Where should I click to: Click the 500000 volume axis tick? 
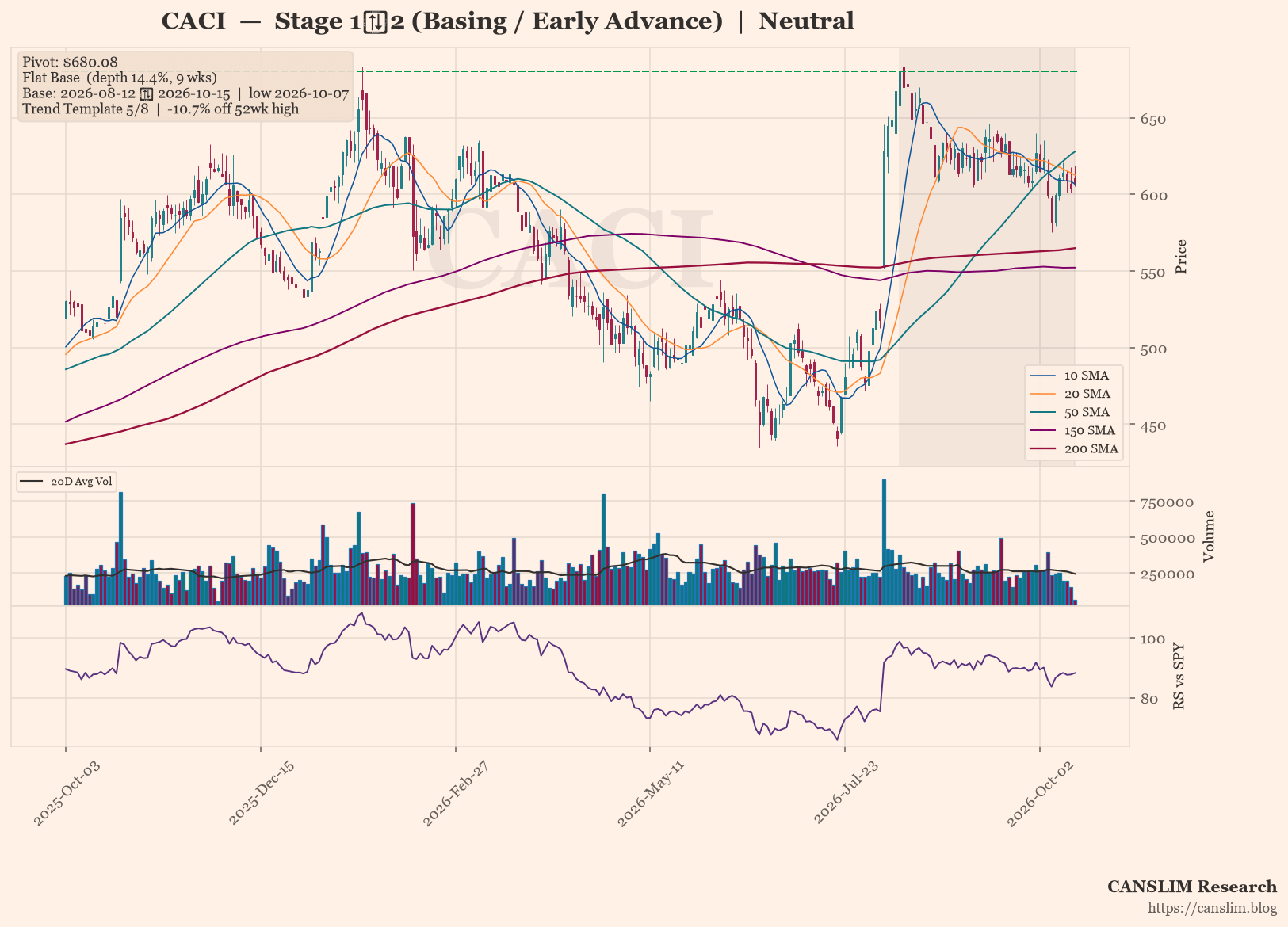point(1167,539)
